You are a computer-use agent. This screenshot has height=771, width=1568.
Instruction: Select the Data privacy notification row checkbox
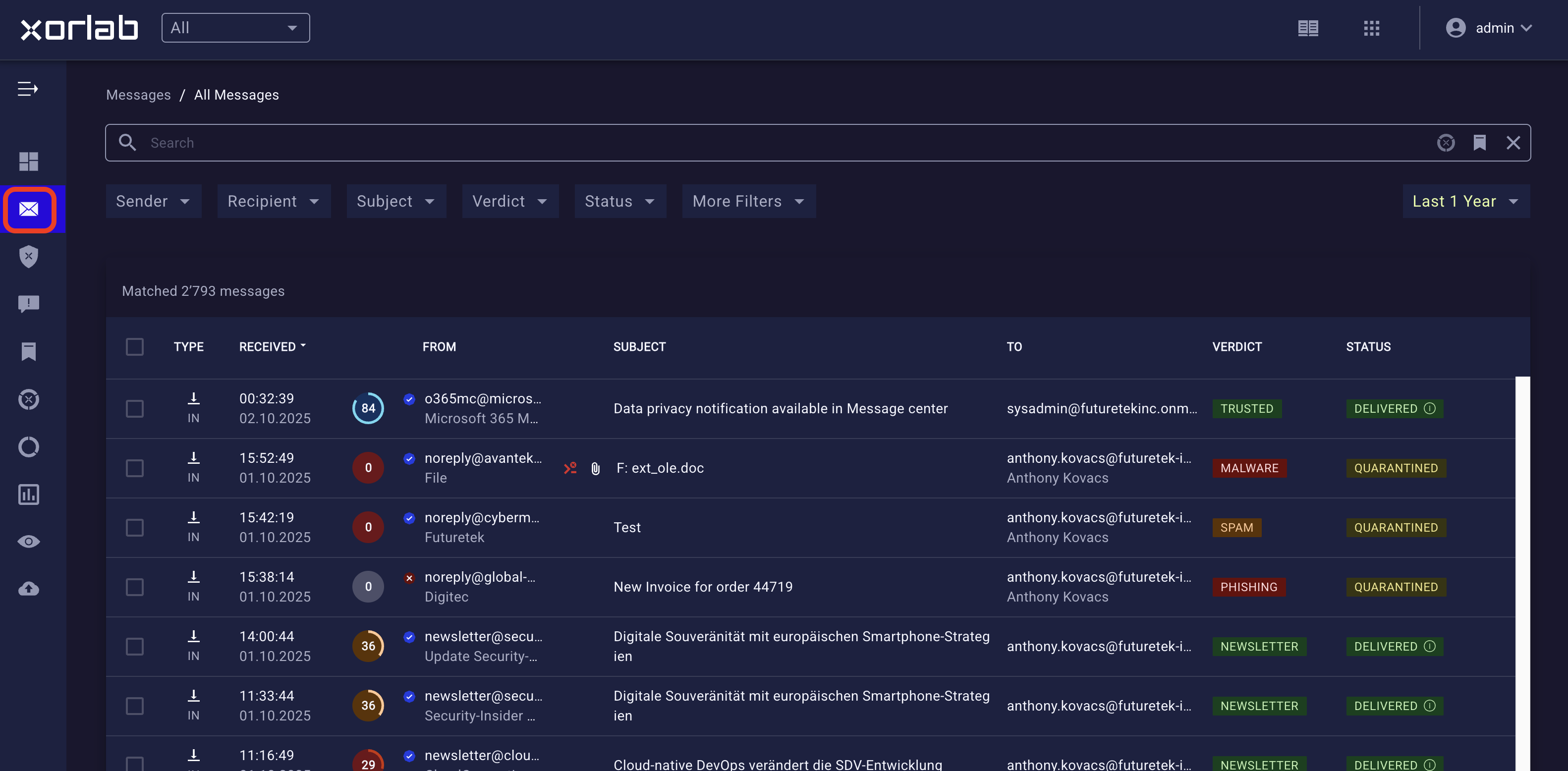tap(134, 408)
